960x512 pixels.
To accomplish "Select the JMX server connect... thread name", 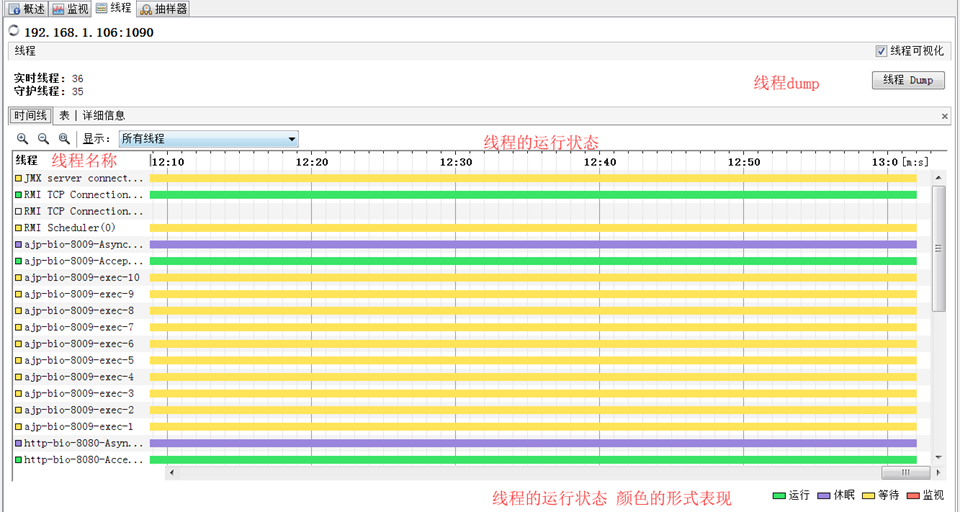I will coord(83,178).
